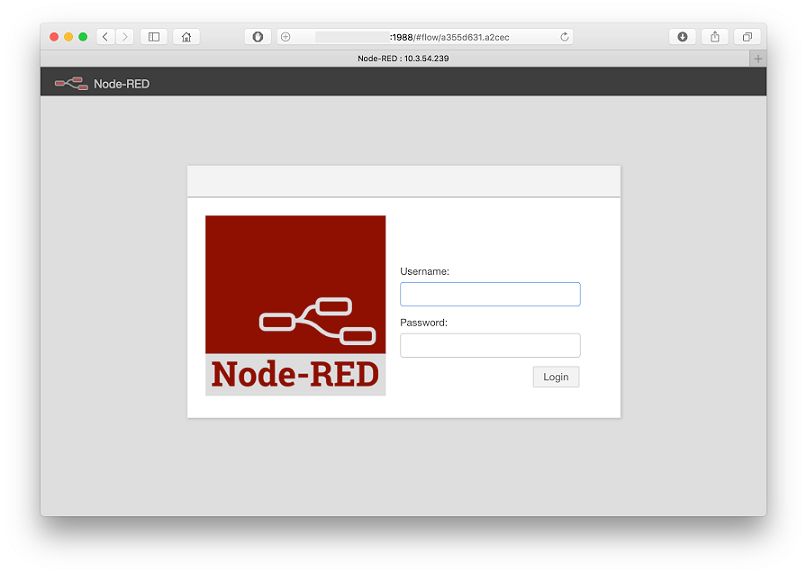This screenshot has height=574, width=807.
Task: Click the Password: label
Action: (424, 323)
